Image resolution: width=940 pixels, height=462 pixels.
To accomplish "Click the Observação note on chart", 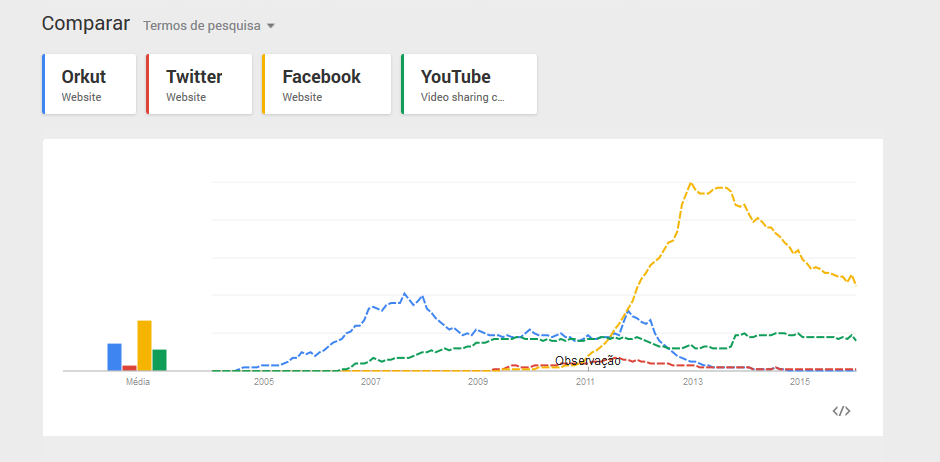I will tap(588, 360).
